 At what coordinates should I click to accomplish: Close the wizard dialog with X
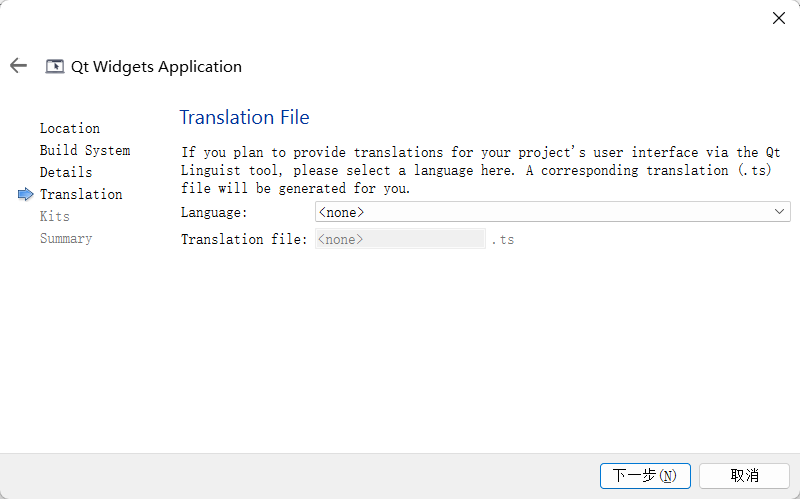pos(779,18)
